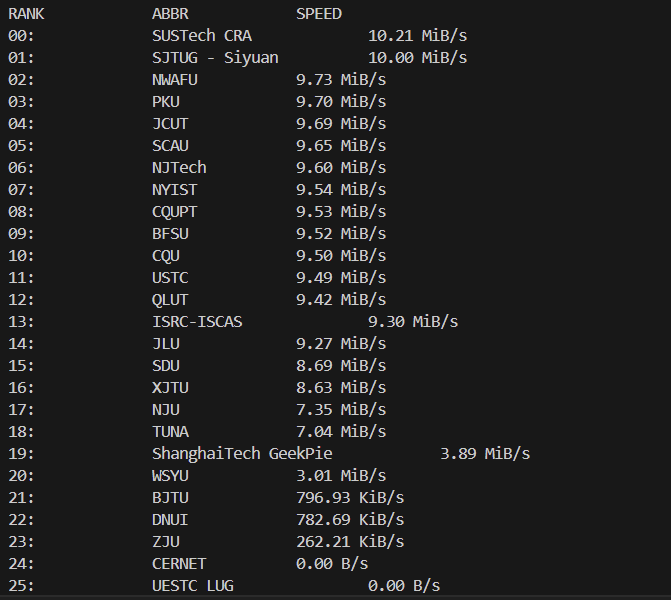Screen dimensions: 671x600
Task: Click the 9.73 MiB/s speed value
Action: point(341,80)
